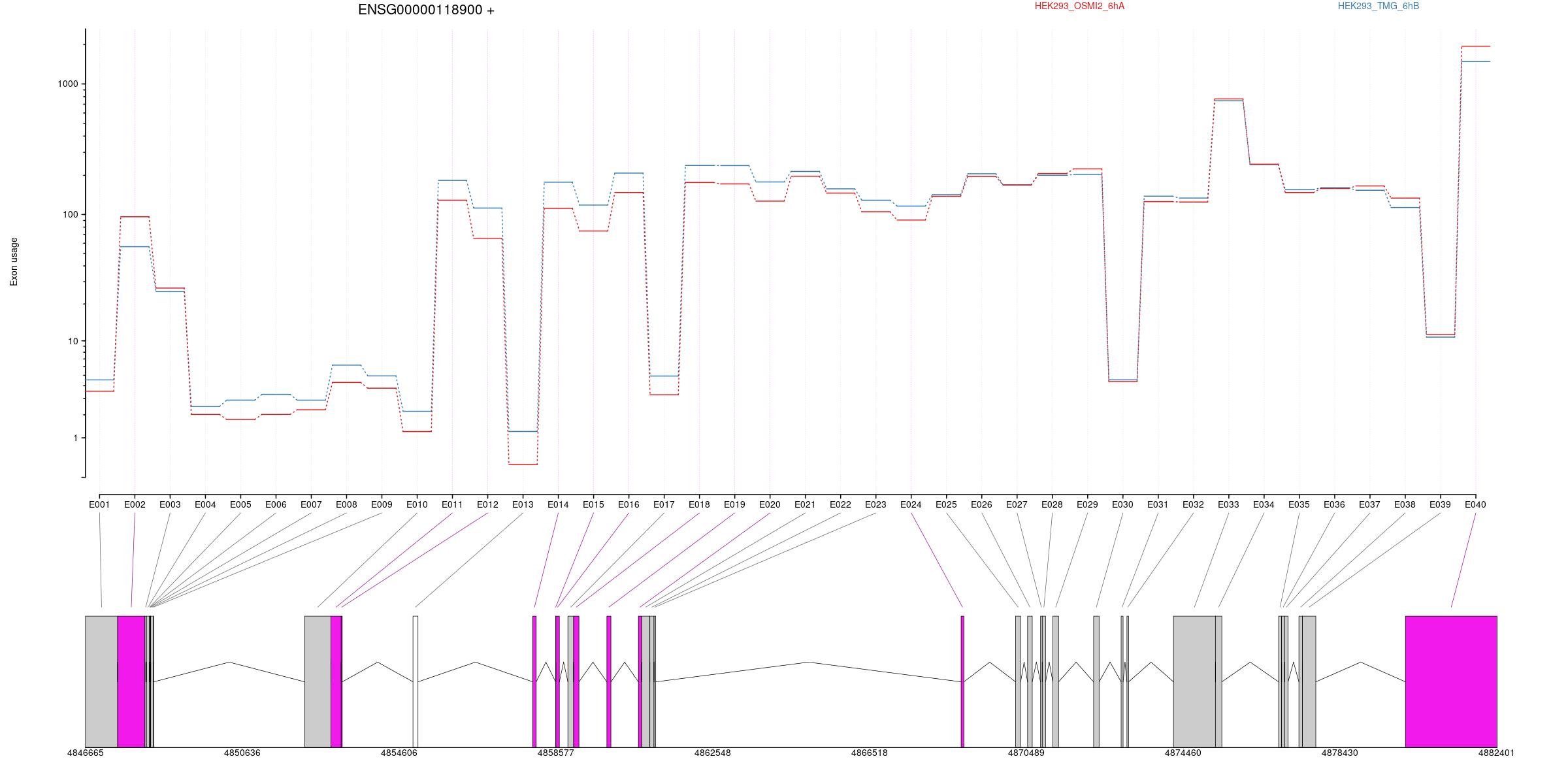Click the isolated magenta exon linked to E024
The width and height of the screenshot is (1568, 784).
(962, 681)
